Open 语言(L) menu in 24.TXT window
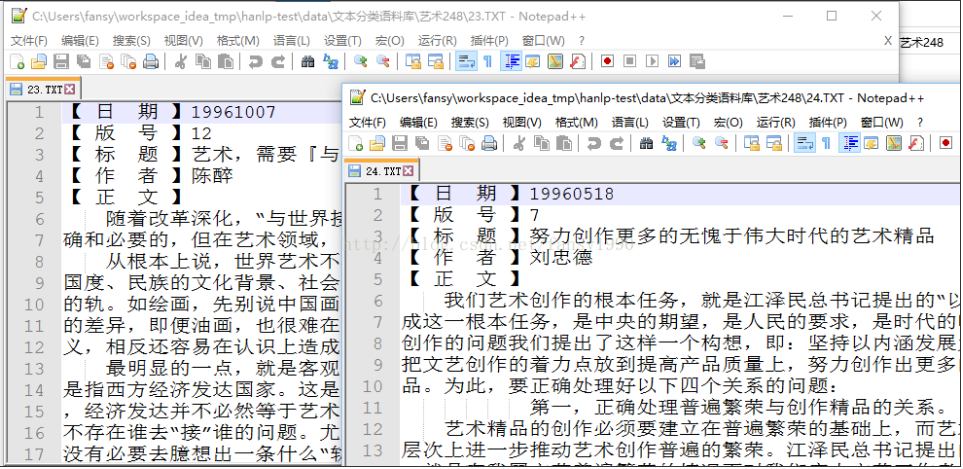This screenshot has height=469, width=963. click(x=630, y=122)
